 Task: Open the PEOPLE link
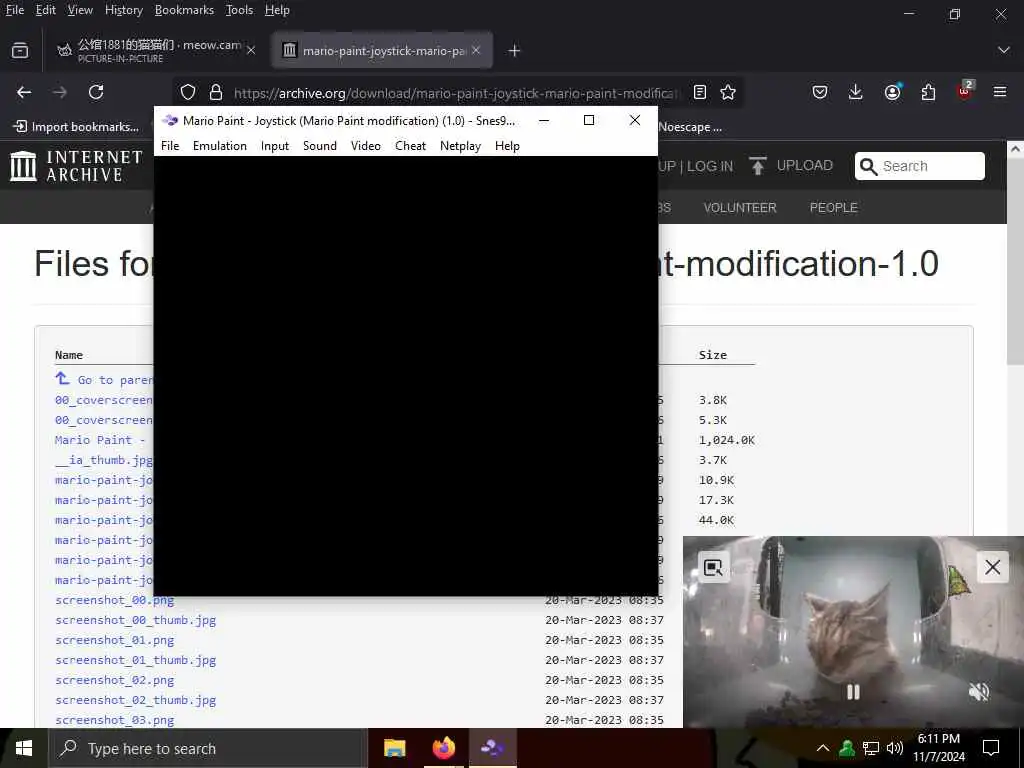(833, 208)
